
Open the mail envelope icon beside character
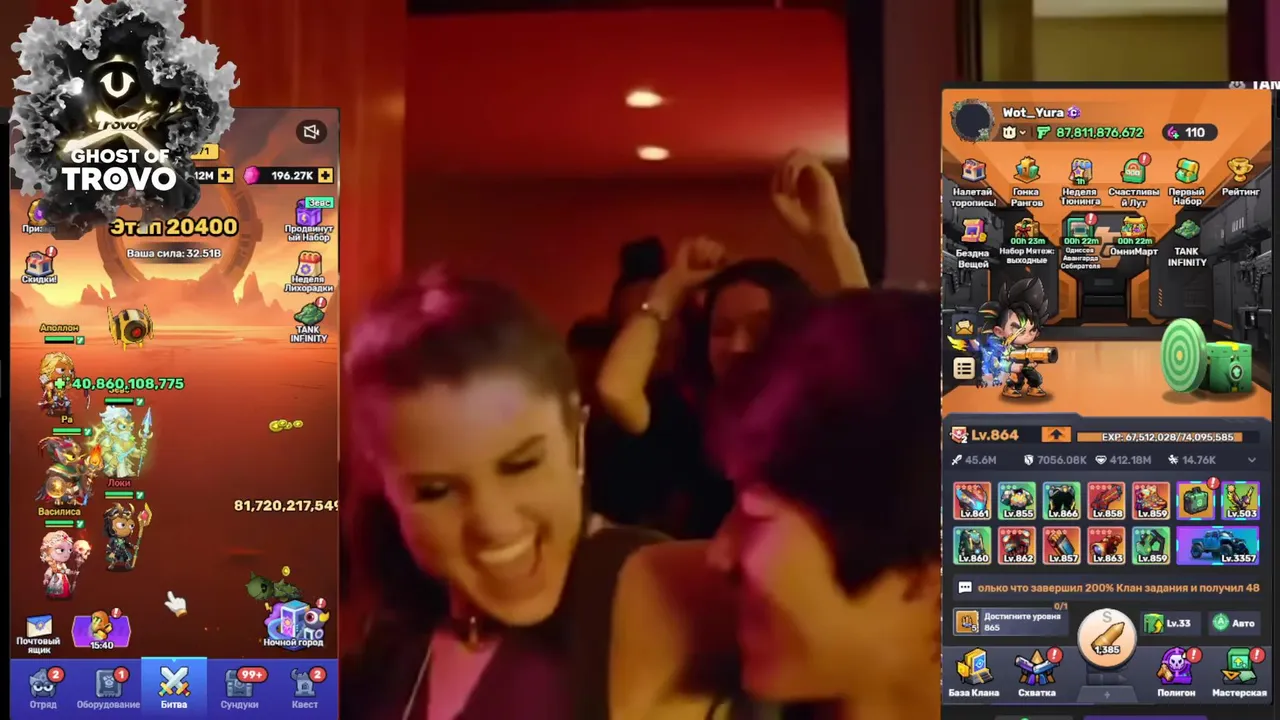(x=963, y=327)
